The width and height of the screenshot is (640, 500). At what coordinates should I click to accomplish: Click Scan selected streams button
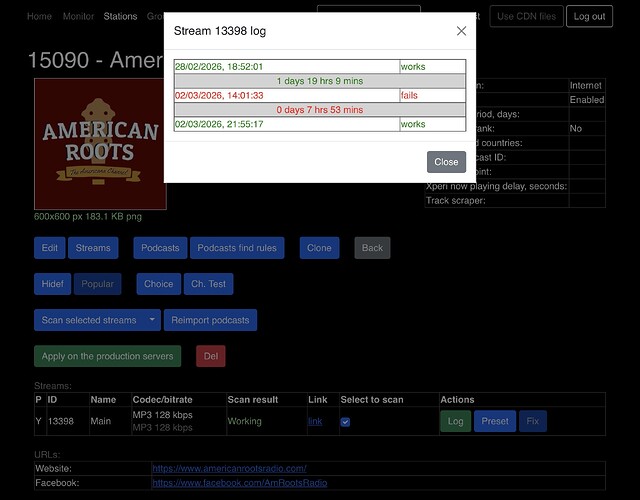click(x=89, y=320)
